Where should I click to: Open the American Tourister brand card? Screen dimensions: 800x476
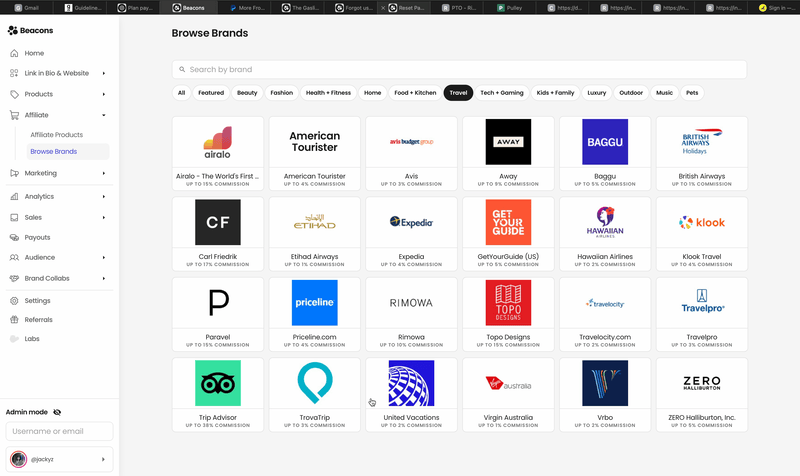pyautogui.click(x=315, y=154)
